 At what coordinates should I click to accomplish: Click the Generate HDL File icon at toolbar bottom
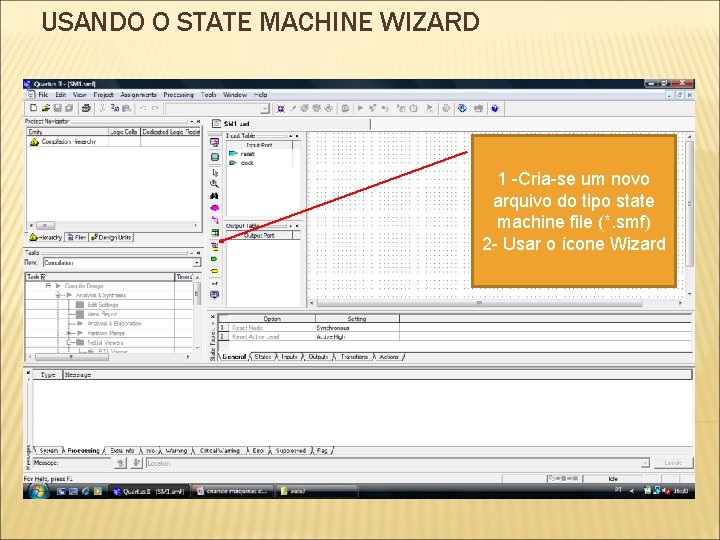(214, 294)
